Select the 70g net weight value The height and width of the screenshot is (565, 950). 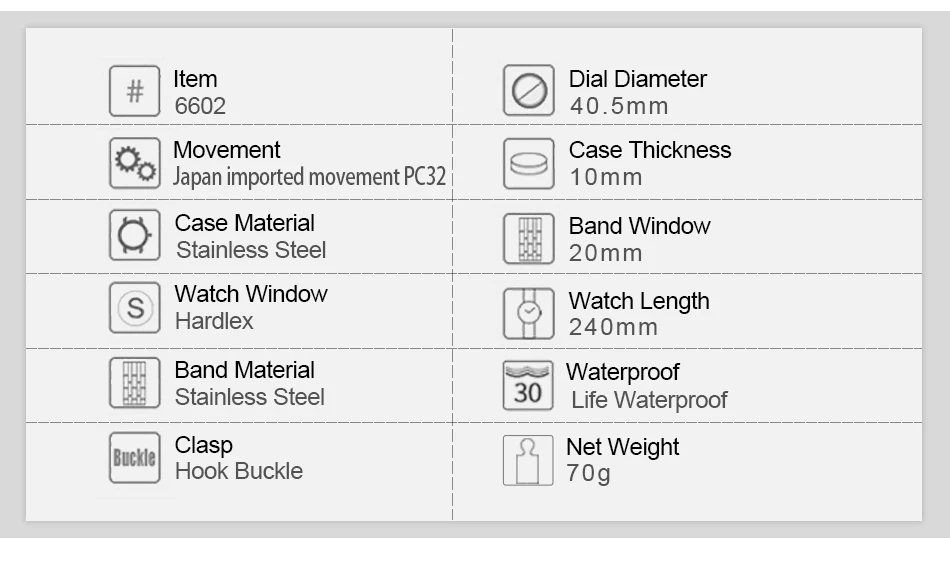pos(588,473)
